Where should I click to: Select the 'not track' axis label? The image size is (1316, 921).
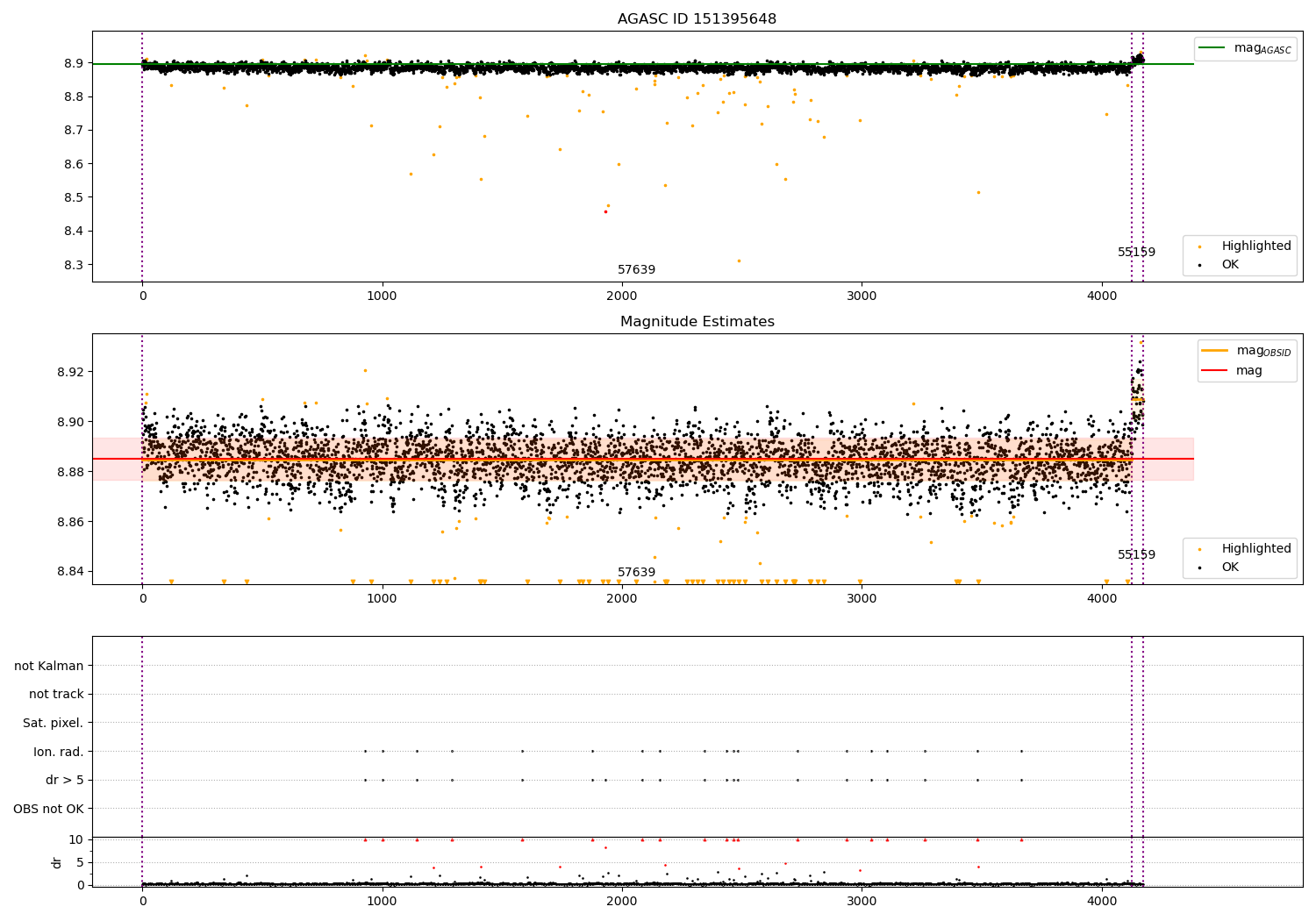tap(56, 694)
